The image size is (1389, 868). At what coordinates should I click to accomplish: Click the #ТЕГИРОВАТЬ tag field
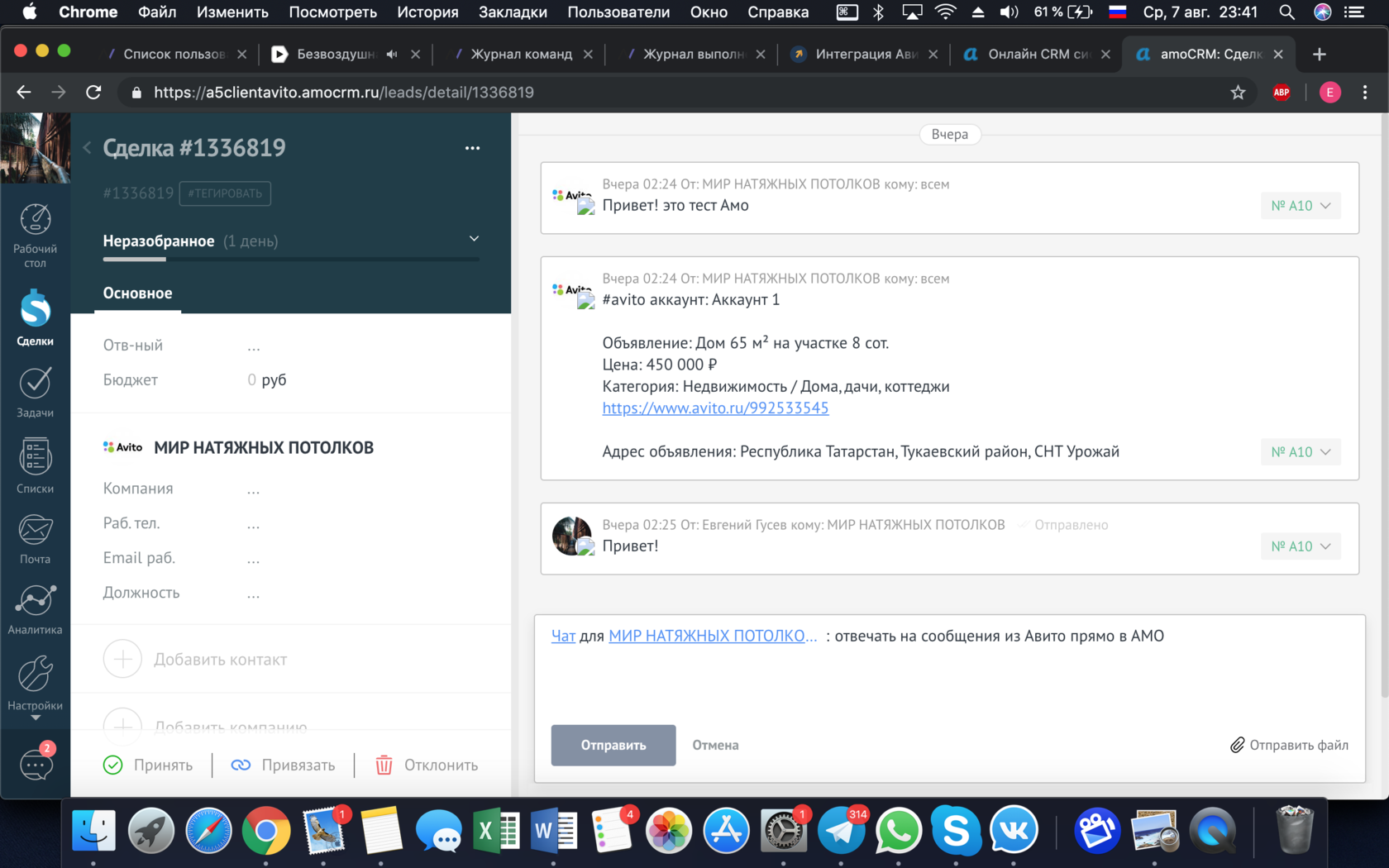pyautogui.click(x=225, y=193)
